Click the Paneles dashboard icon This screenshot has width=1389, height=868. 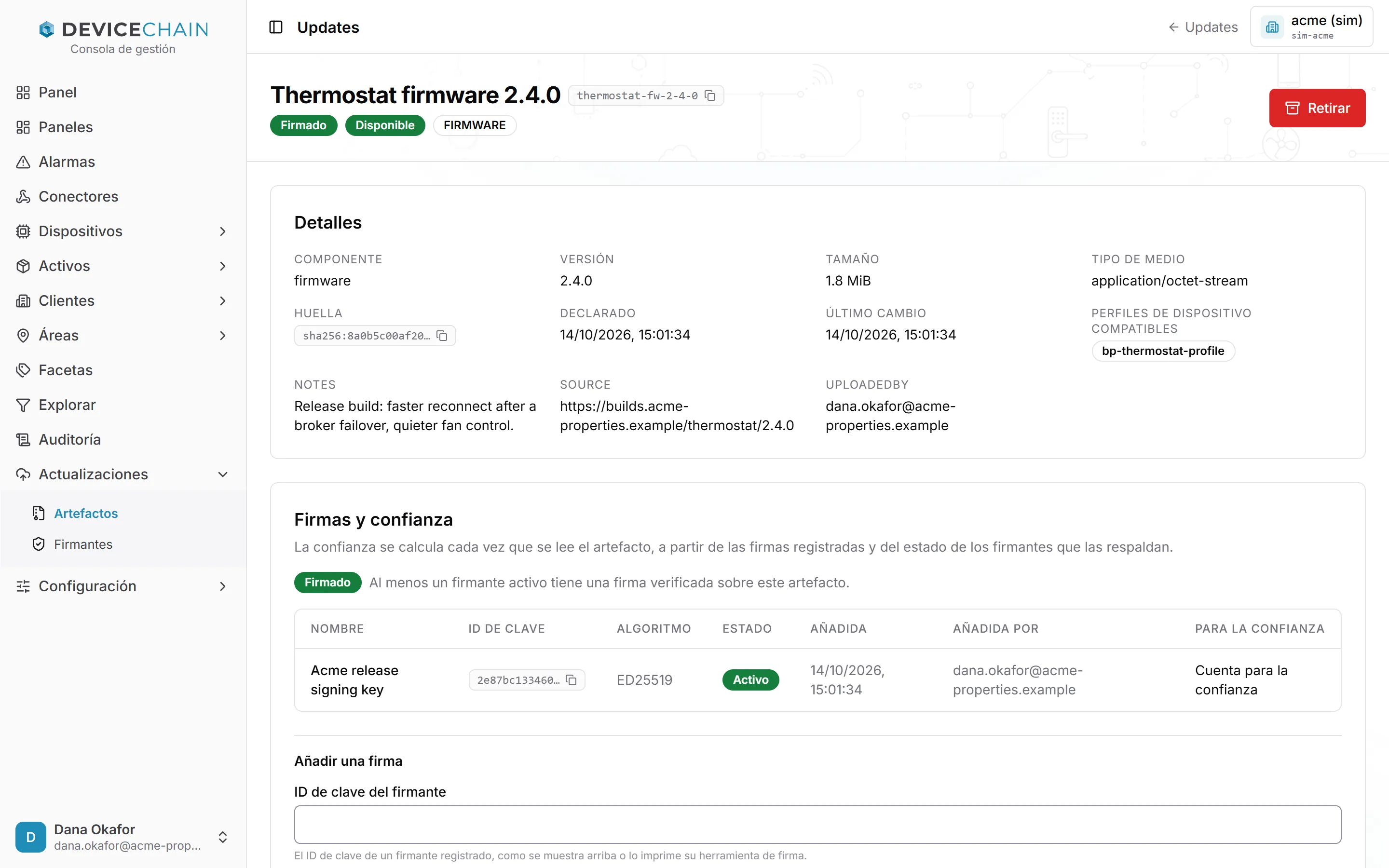click(x=23, y=127)
